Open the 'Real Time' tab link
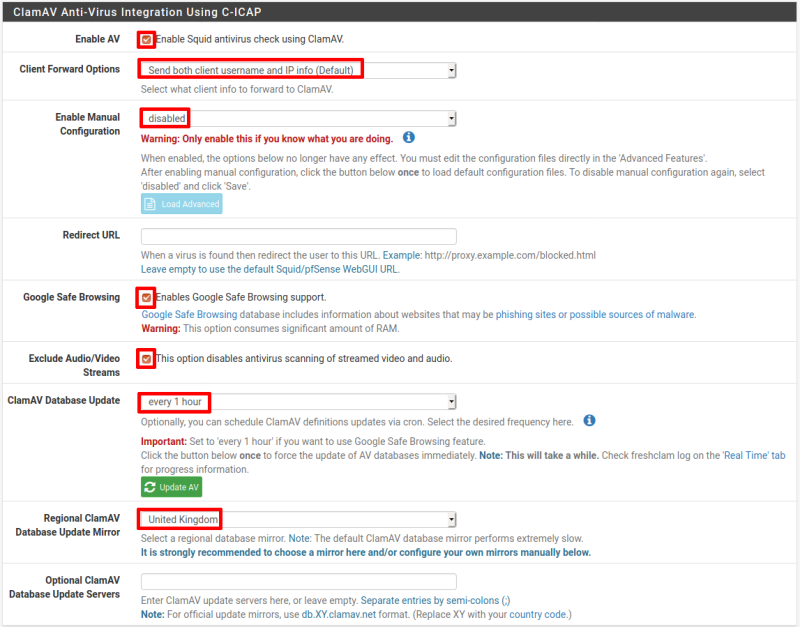The height and width of the screenshot is (627, 800). point(754,455)
